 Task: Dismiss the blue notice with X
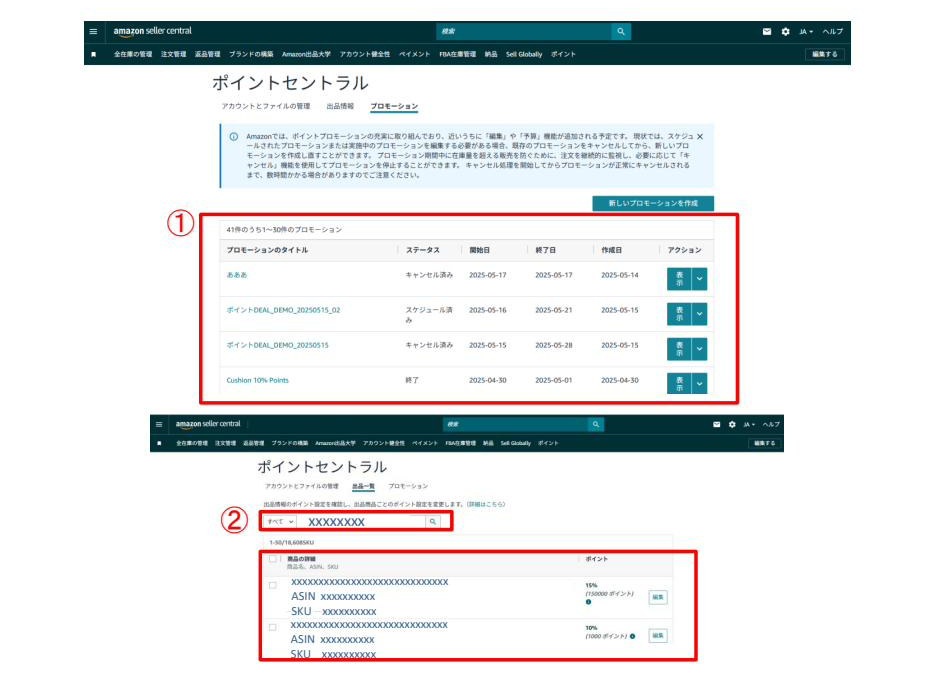coord(700,137)
